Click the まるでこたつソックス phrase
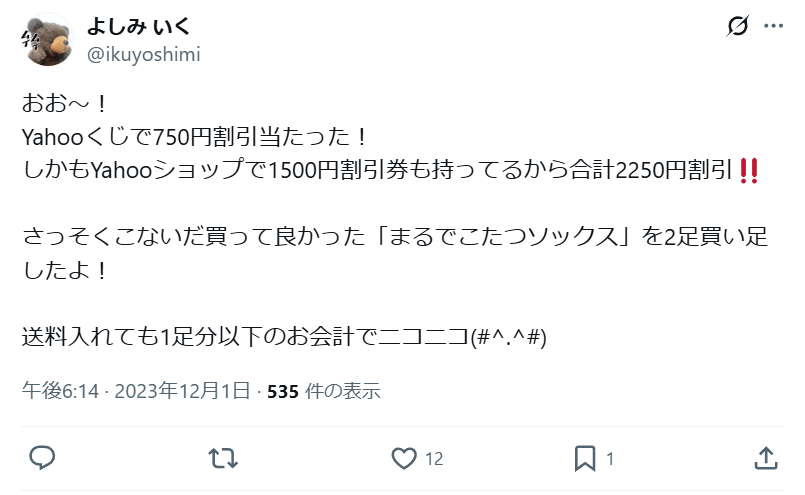 [x=503, y=237]
